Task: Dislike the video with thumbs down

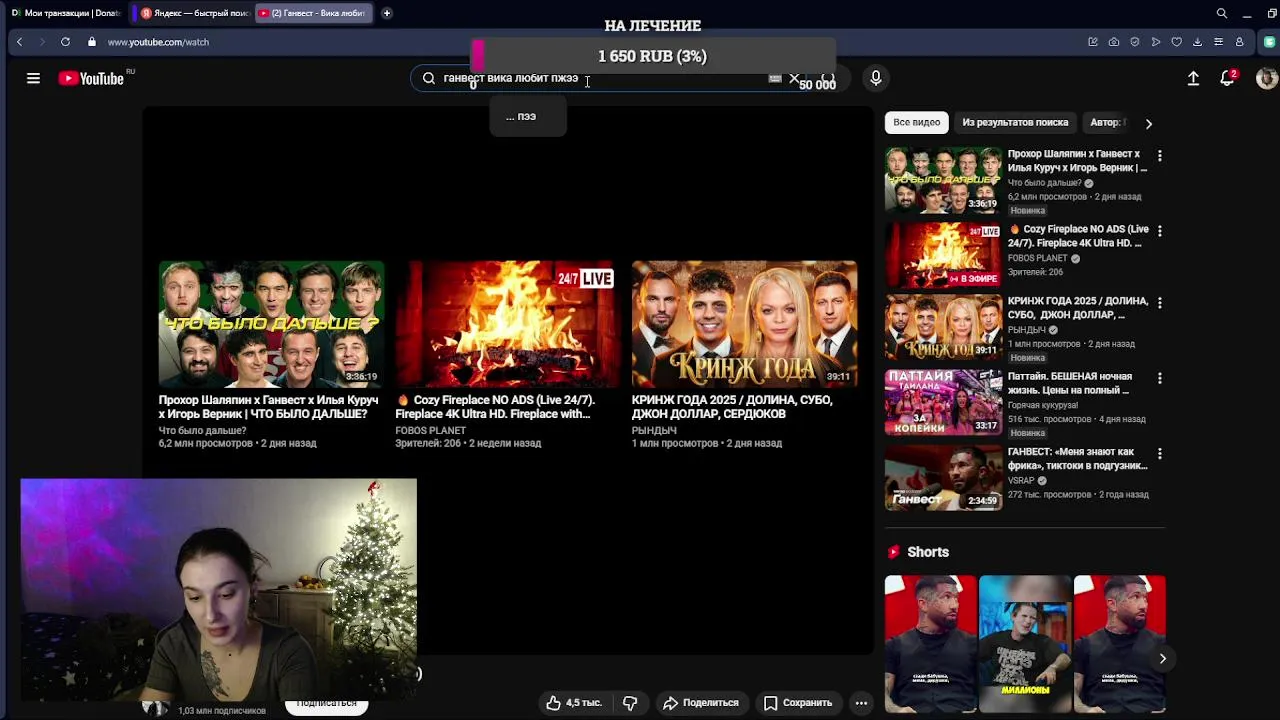Action: (630, 703)
